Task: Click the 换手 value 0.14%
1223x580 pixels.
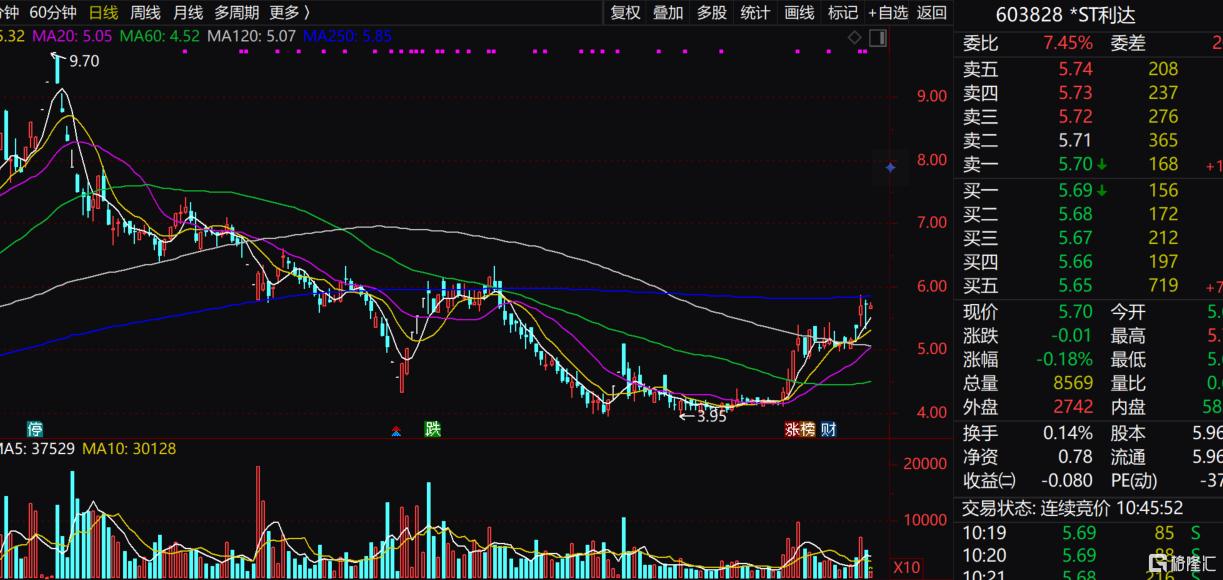Action: click(x=1066, y=433)
